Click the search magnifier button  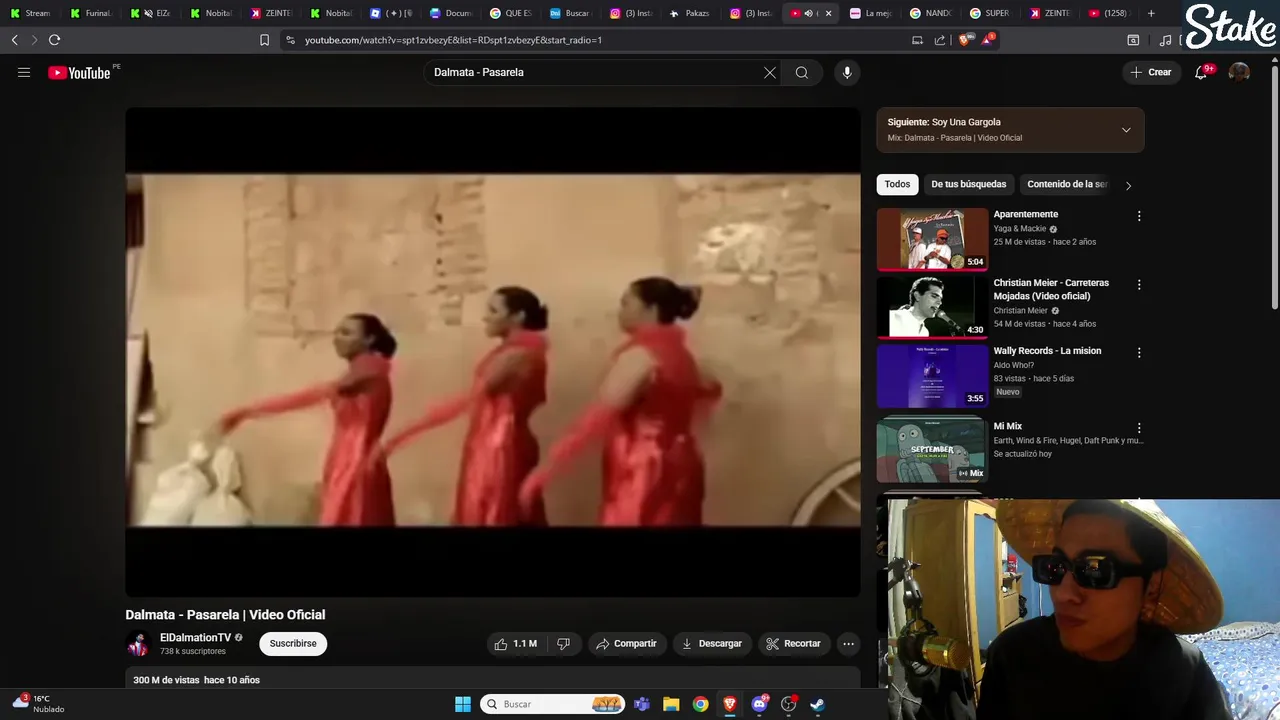click(x=802, y=72)
